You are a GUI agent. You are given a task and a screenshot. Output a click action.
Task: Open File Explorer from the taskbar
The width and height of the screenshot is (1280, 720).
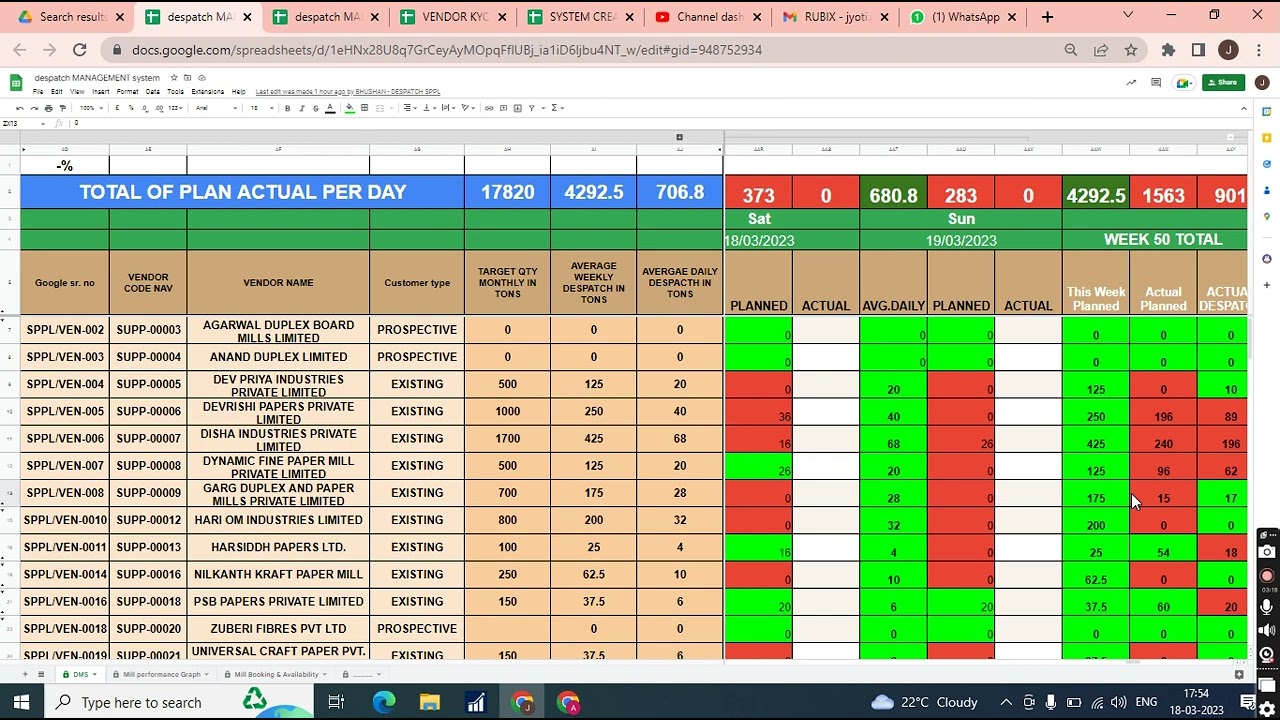pyautogui.click(x=430, y=702)
